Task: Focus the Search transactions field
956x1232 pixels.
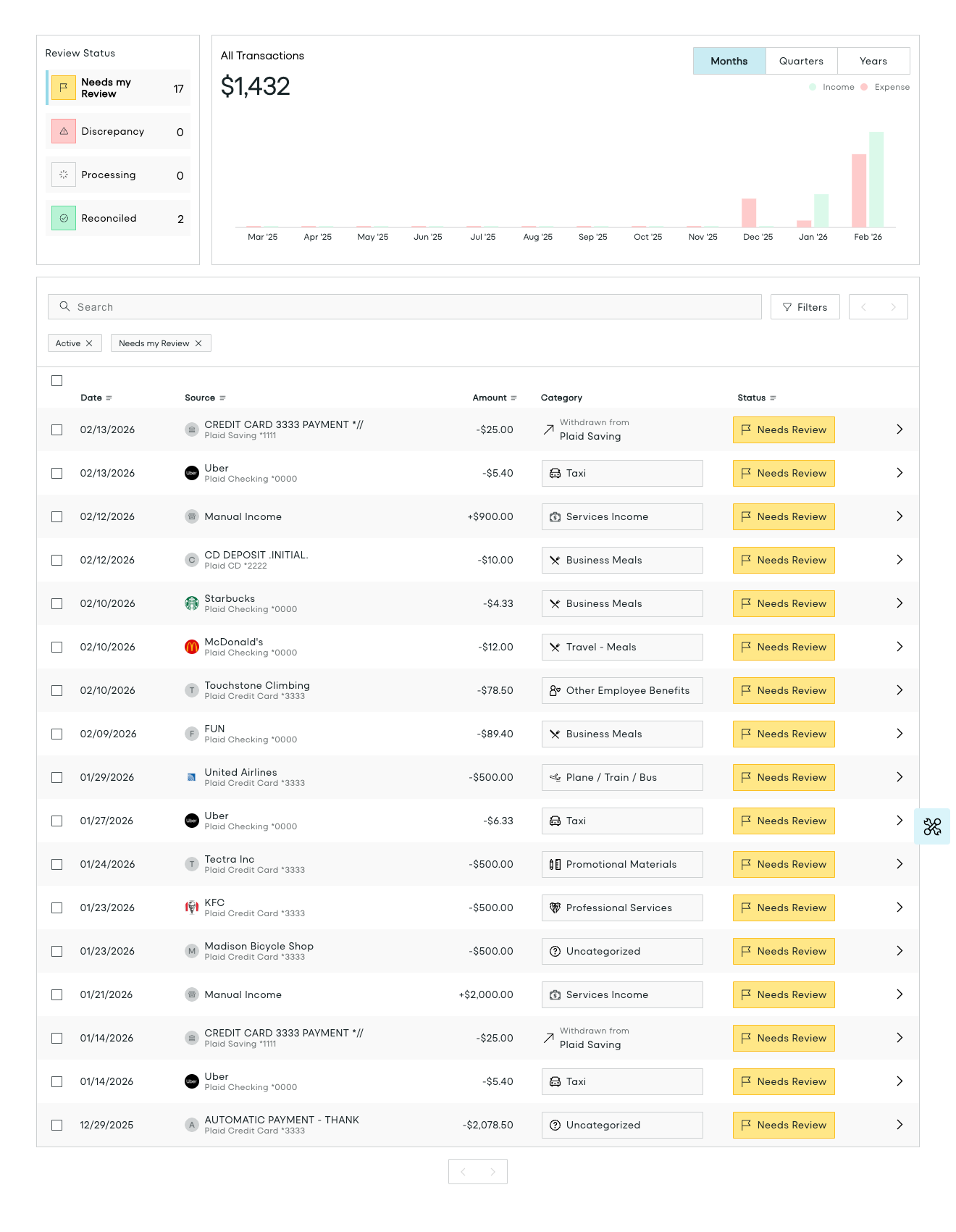Action: click(405, 307)
